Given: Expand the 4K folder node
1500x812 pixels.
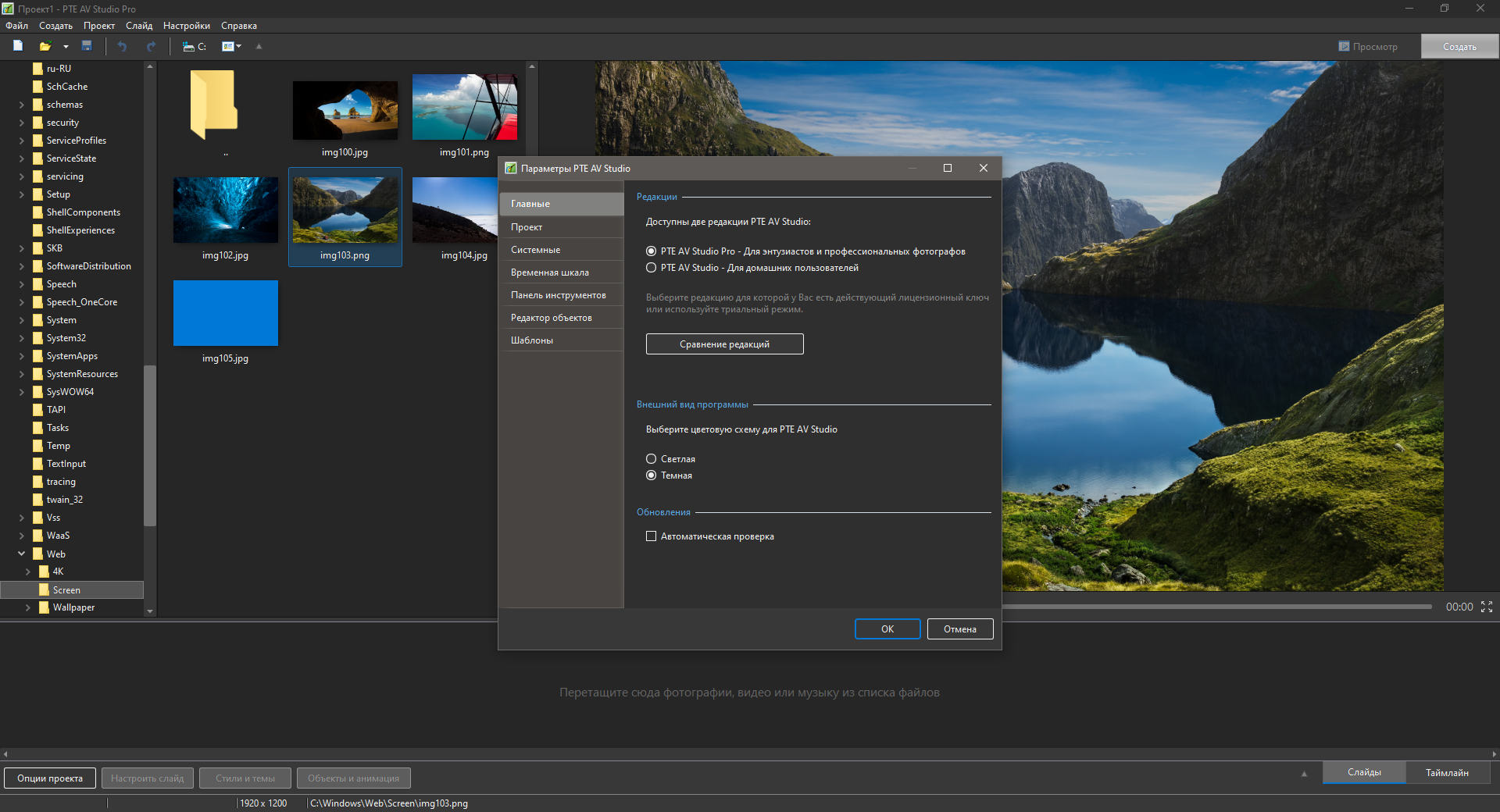Looking at the screenshot, I should pos(28,572).
